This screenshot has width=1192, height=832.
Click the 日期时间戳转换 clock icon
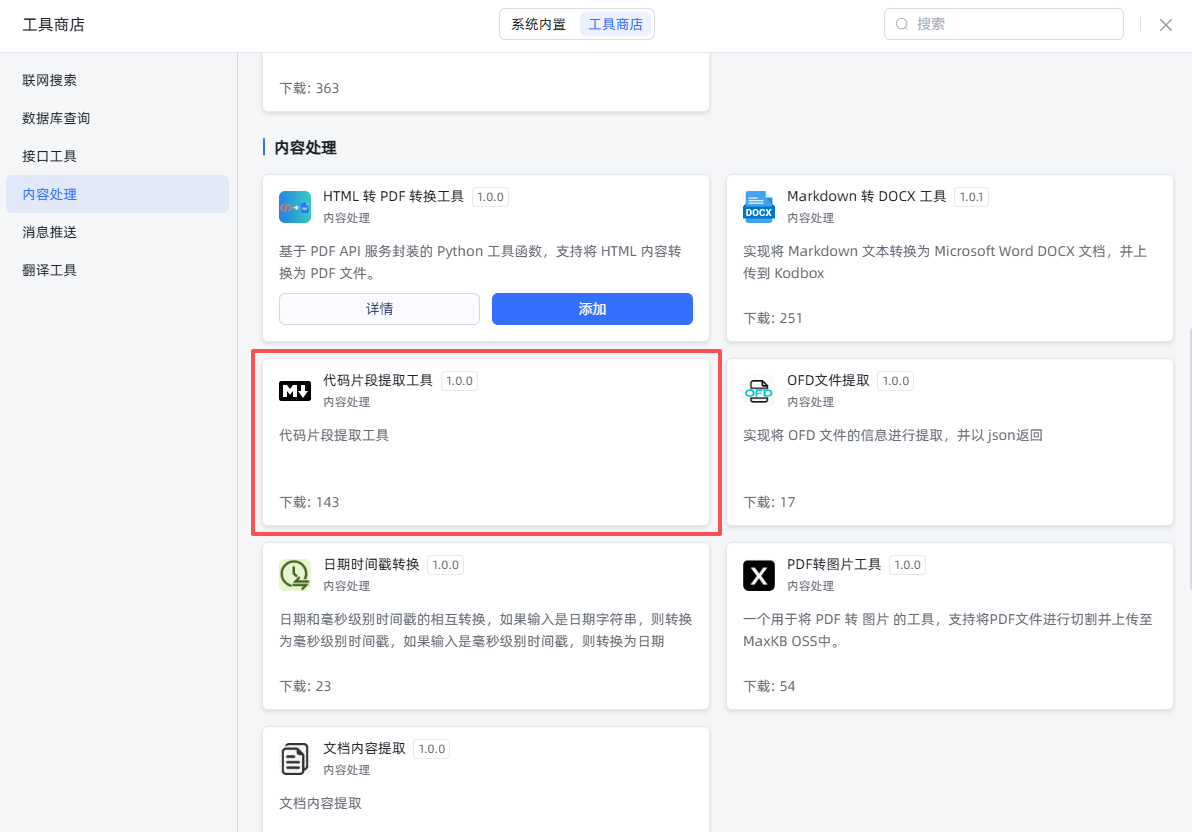295,575
